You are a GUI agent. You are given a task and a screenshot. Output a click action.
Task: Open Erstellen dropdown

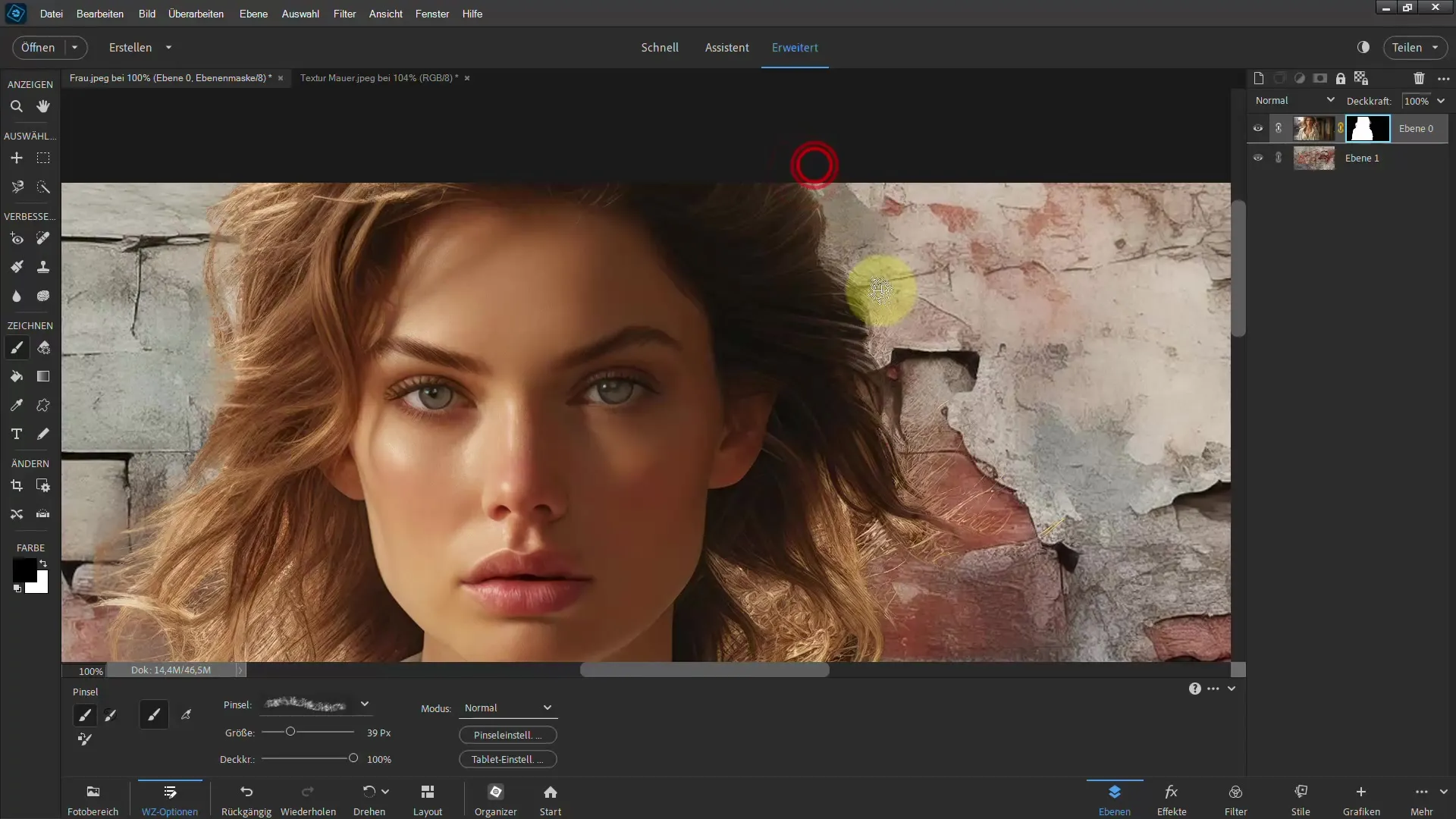140,47
